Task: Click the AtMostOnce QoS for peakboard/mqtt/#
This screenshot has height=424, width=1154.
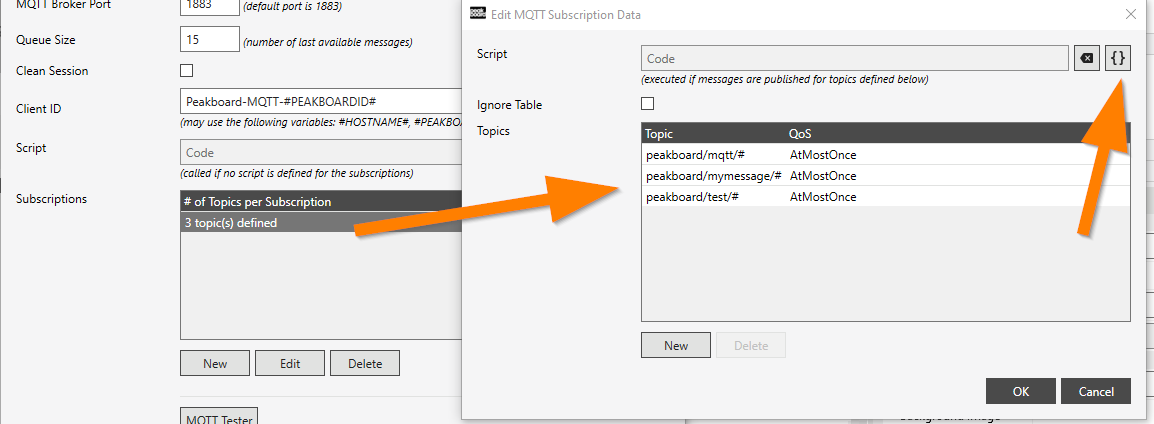Action: pyautogui.click(x=823, y=155)
